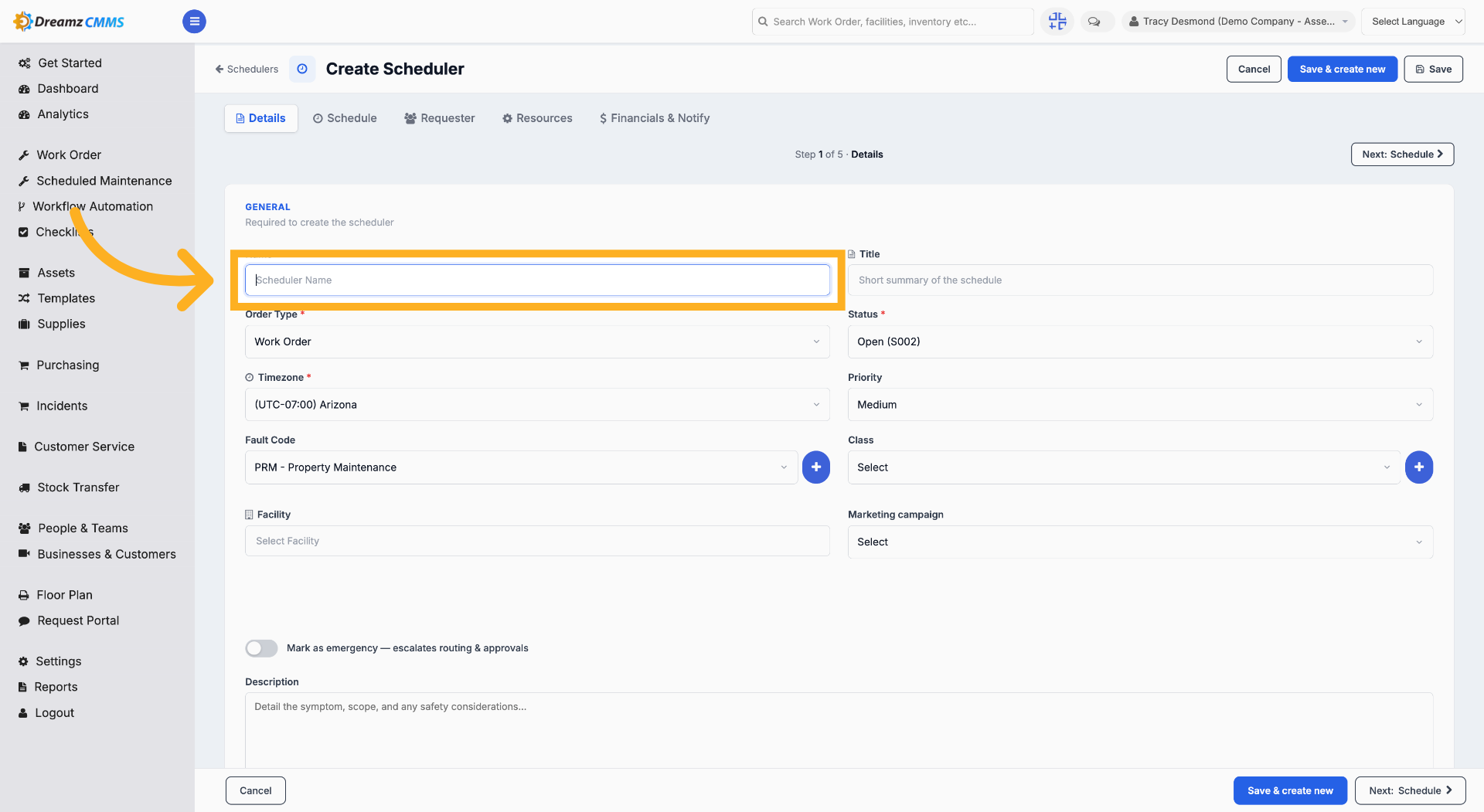Click the Select Facility field
The height and width of the screenshot is (812, 1484).
[537, 541]
